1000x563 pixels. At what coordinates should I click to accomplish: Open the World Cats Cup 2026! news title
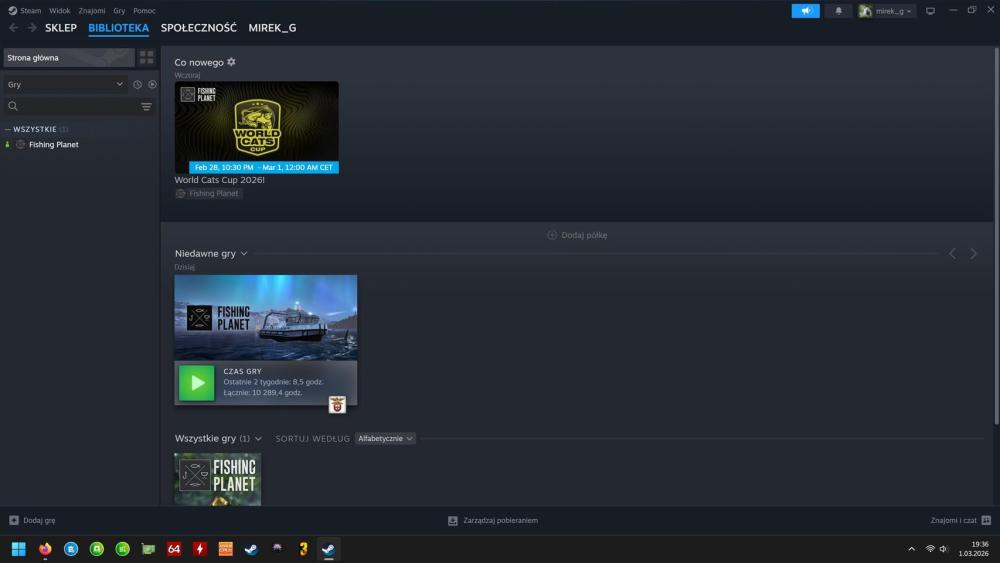click(x=219, y=180)
